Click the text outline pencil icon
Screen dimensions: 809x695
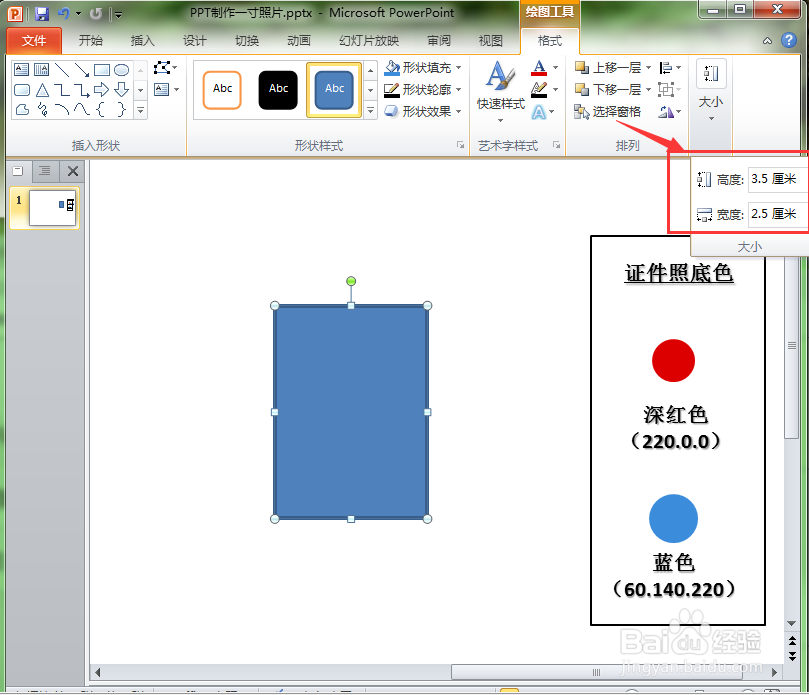click(x=539, y=90)
